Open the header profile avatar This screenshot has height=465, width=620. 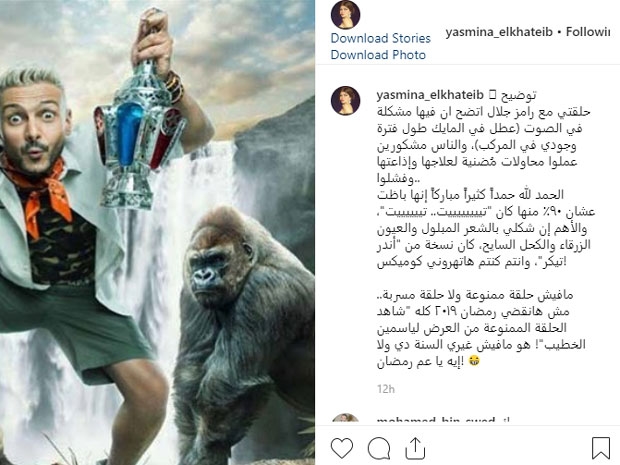click(346, 15)
